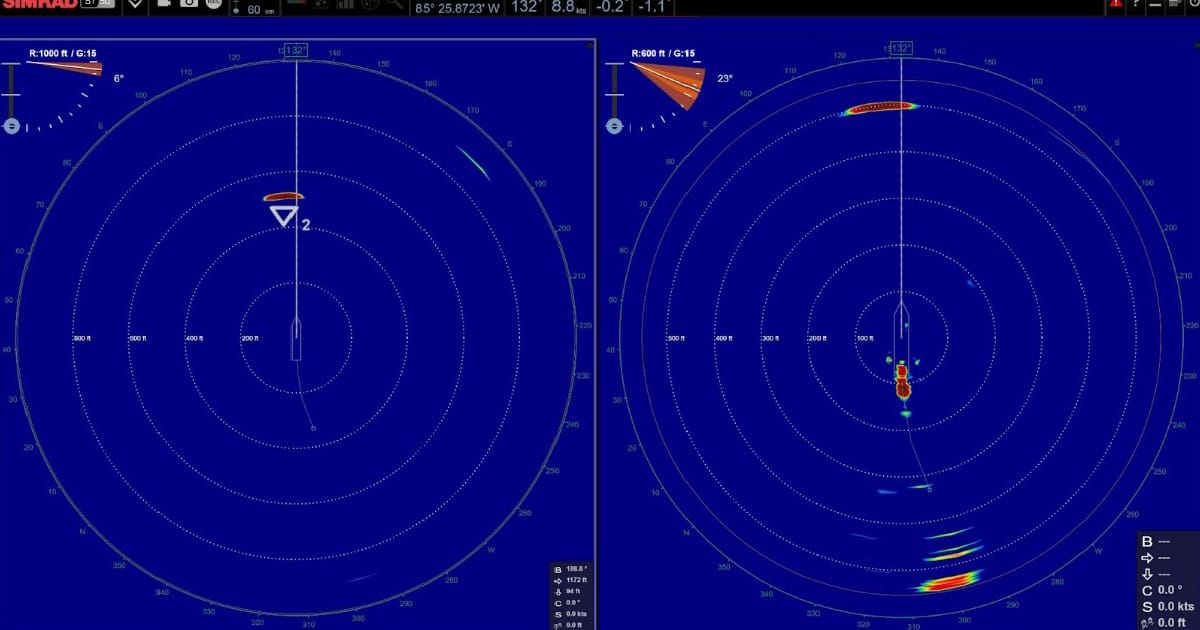Click the left sonar vessel symbol
1200x630 pixels.
pyautogui.click(x=296, y=338)
